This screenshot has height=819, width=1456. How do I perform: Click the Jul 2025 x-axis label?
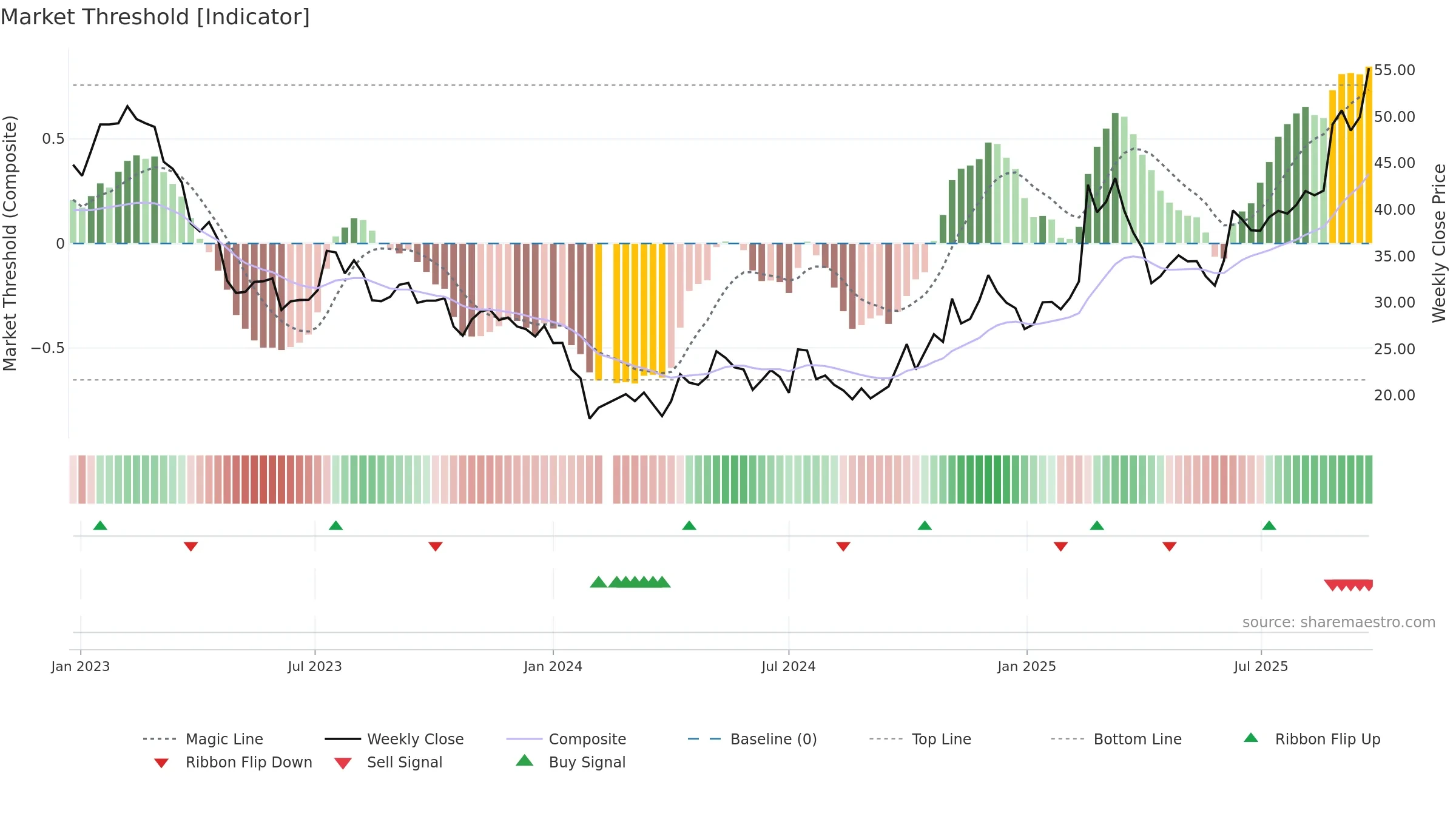click(x=1261, y=667)
